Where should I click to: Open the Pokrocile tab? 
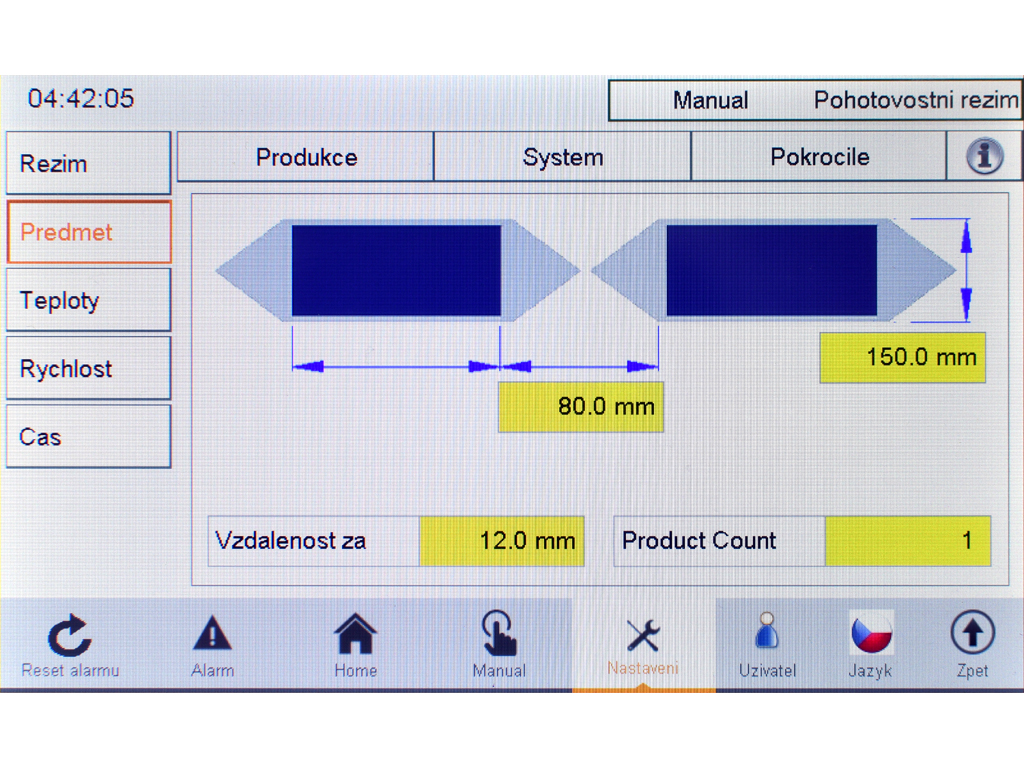pyautogui.click(x=819, y=158)
